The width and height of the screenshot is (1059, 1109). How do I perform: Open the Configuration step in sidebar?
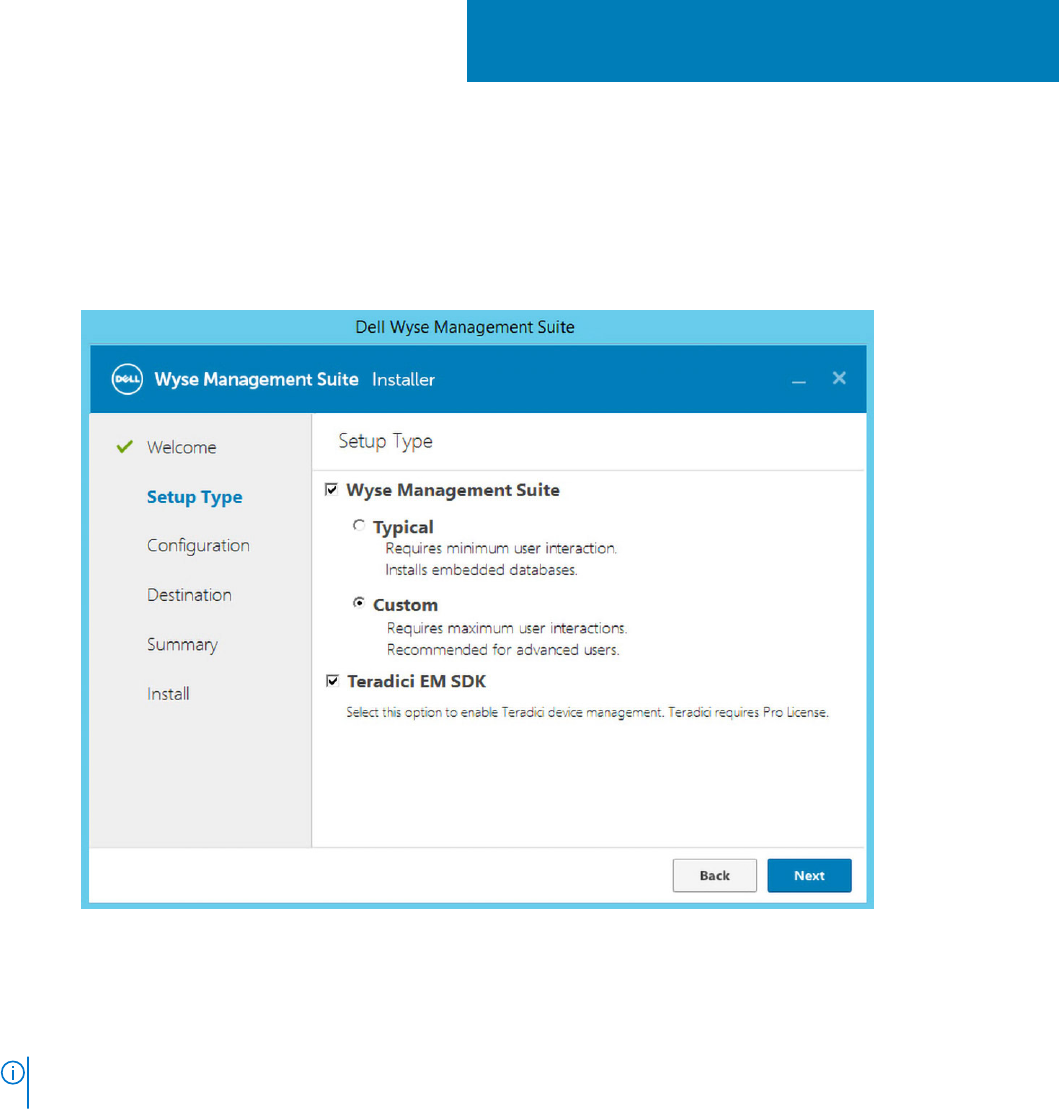pyautogui.click(x=198, y=546)
